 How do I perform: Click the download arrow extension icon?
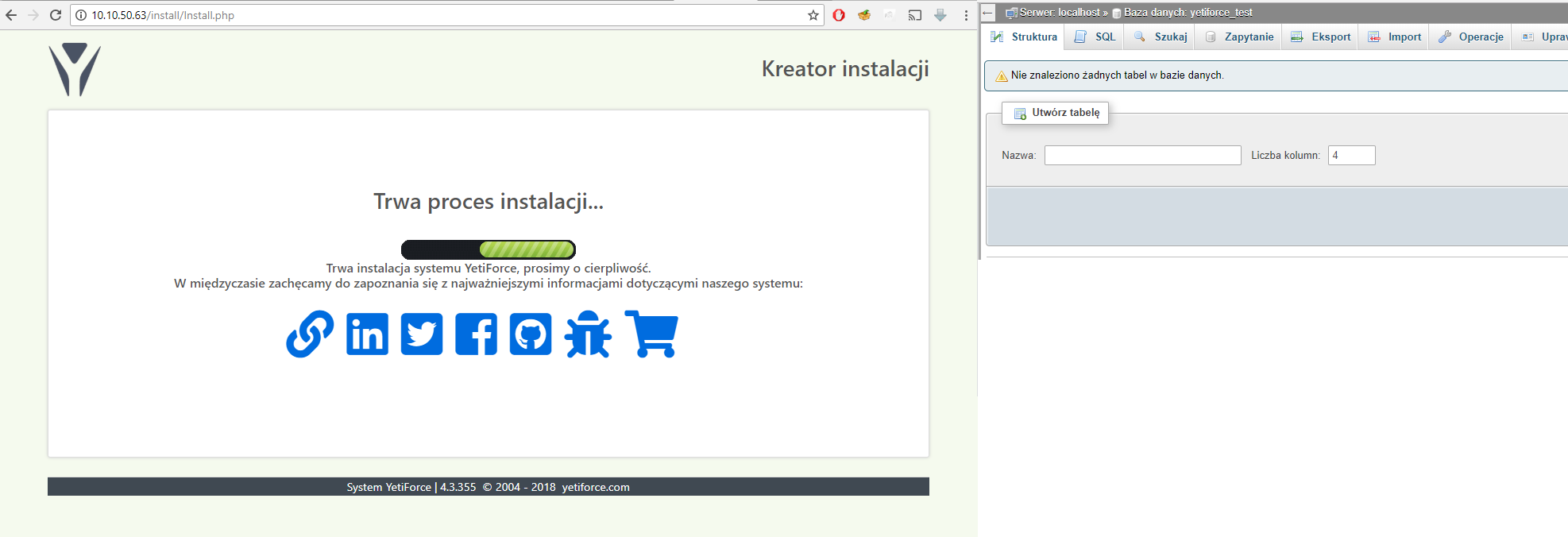pos(940,15)
